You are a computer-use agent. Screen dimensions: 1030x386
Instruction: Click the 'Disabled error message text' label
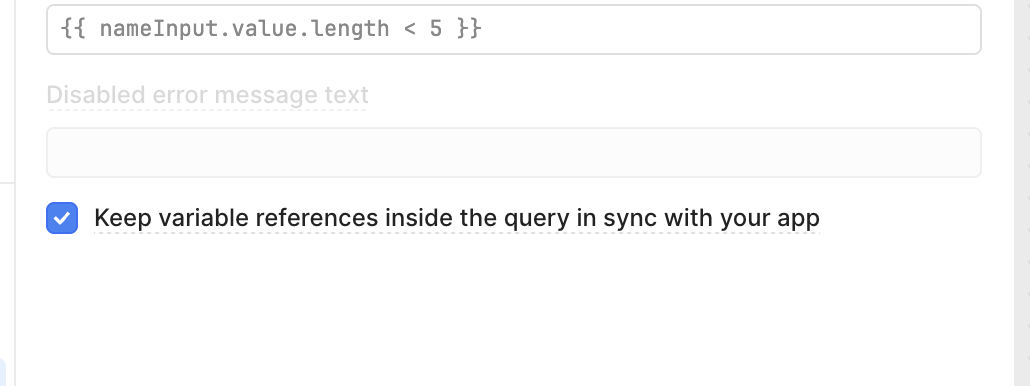click(208, 95)
